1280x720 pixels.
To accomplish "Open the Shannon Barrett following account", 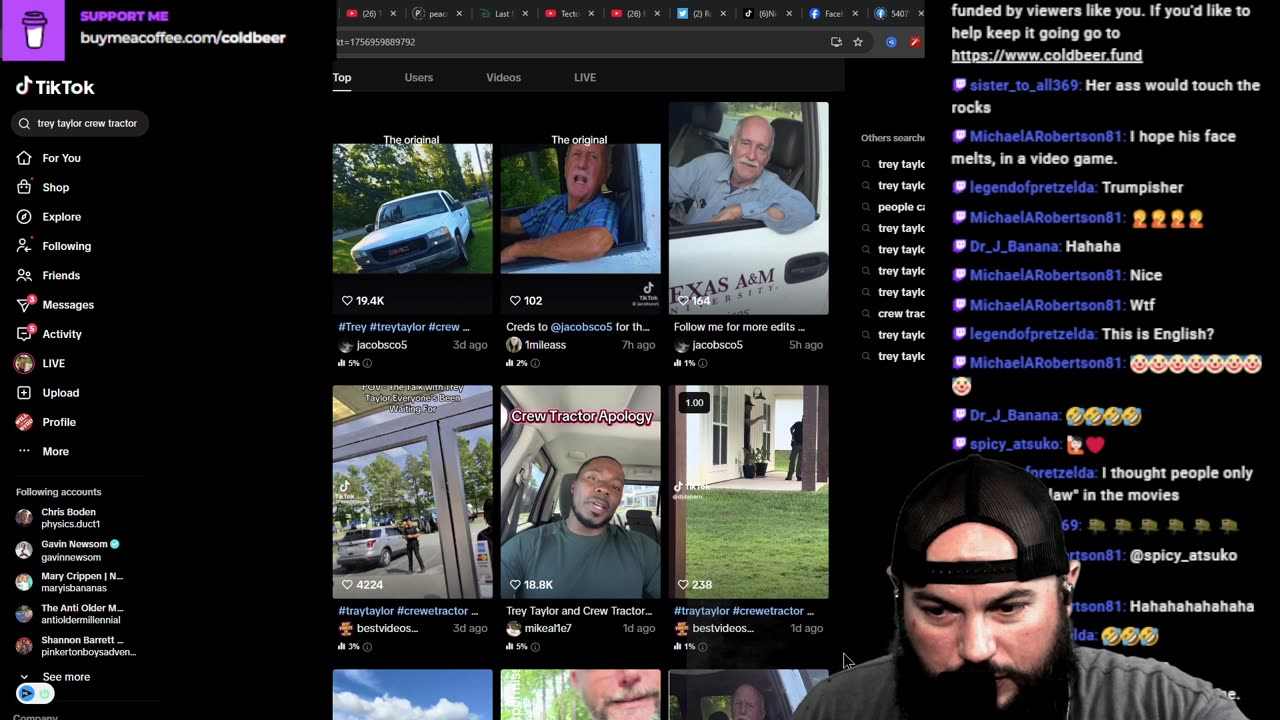I will tap(76, 646).
